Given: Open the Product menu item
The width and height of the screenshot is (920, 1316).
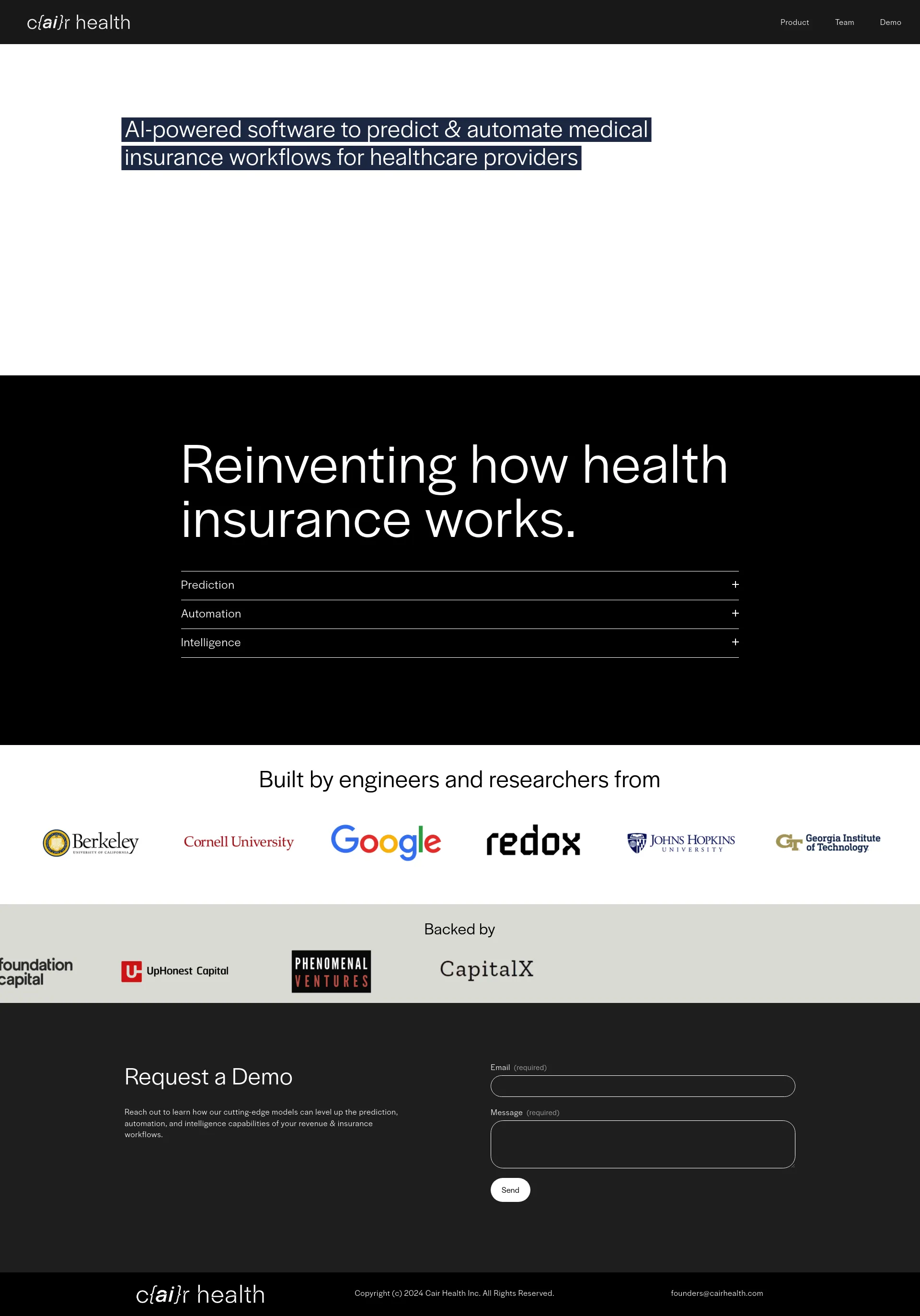Looking at the screenshot, I should [795, 22].
